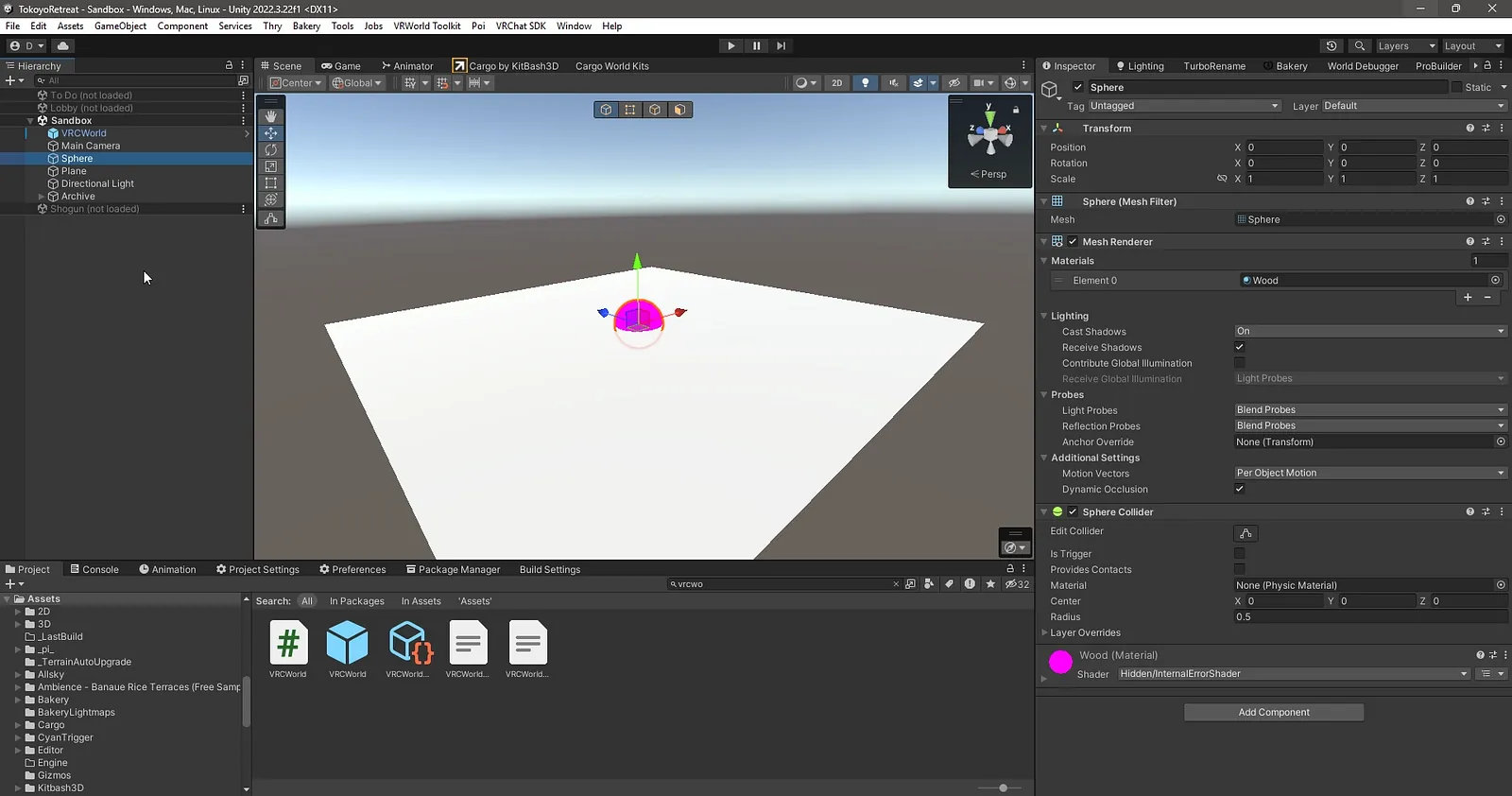Pick the material for Element 0
Screen dimensions: 1512x796
pyautogui.click(x=1495, y=280)
